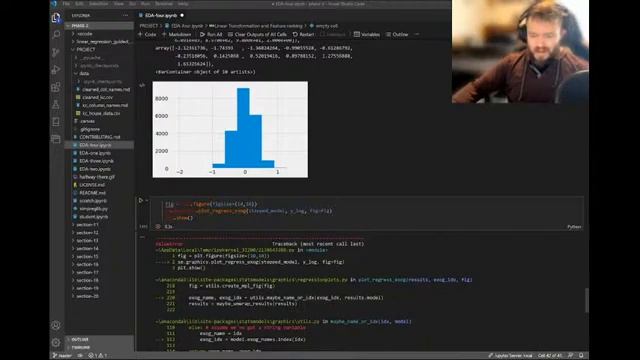Image resolution: width=640 pixels, height=360 pixels.
Task: Open the Search view in activity bar
Action: (x=56, y=35)
